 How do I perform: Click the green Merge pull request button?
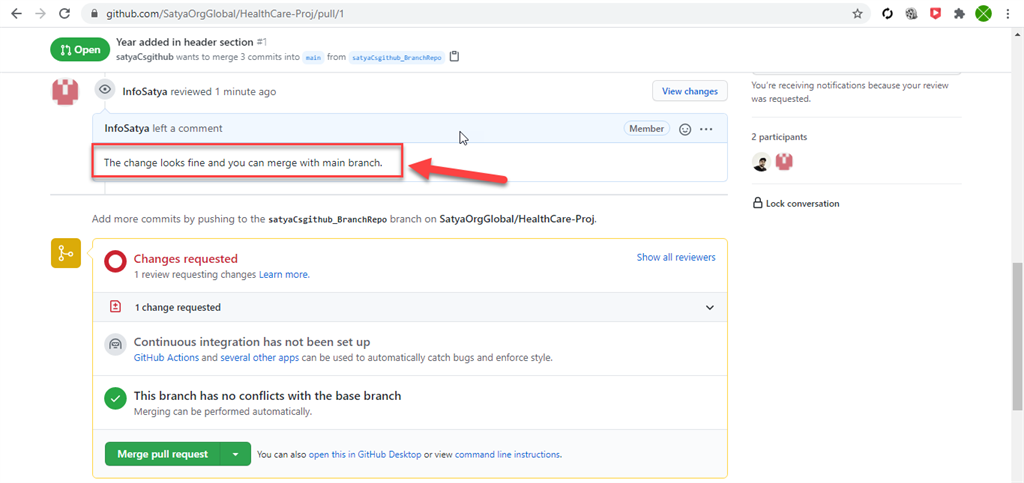(x=162, y=454)
